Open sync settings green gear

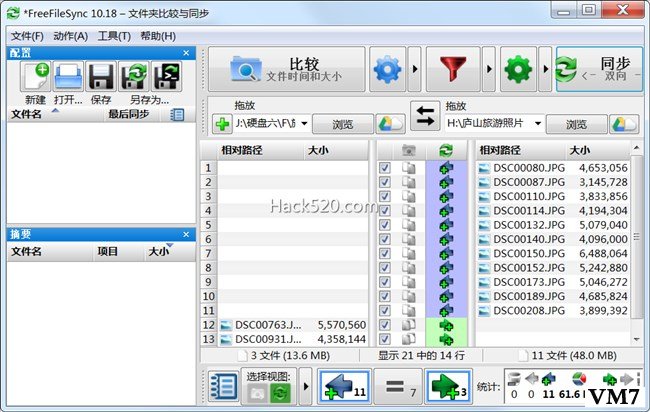click(518, 69)
